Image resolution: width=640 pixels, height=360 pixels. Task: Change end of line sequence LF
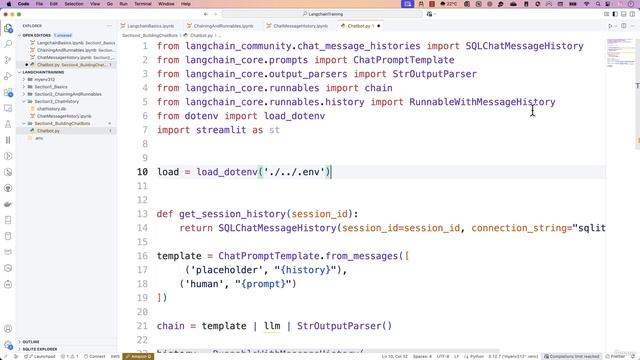[456, 356]
